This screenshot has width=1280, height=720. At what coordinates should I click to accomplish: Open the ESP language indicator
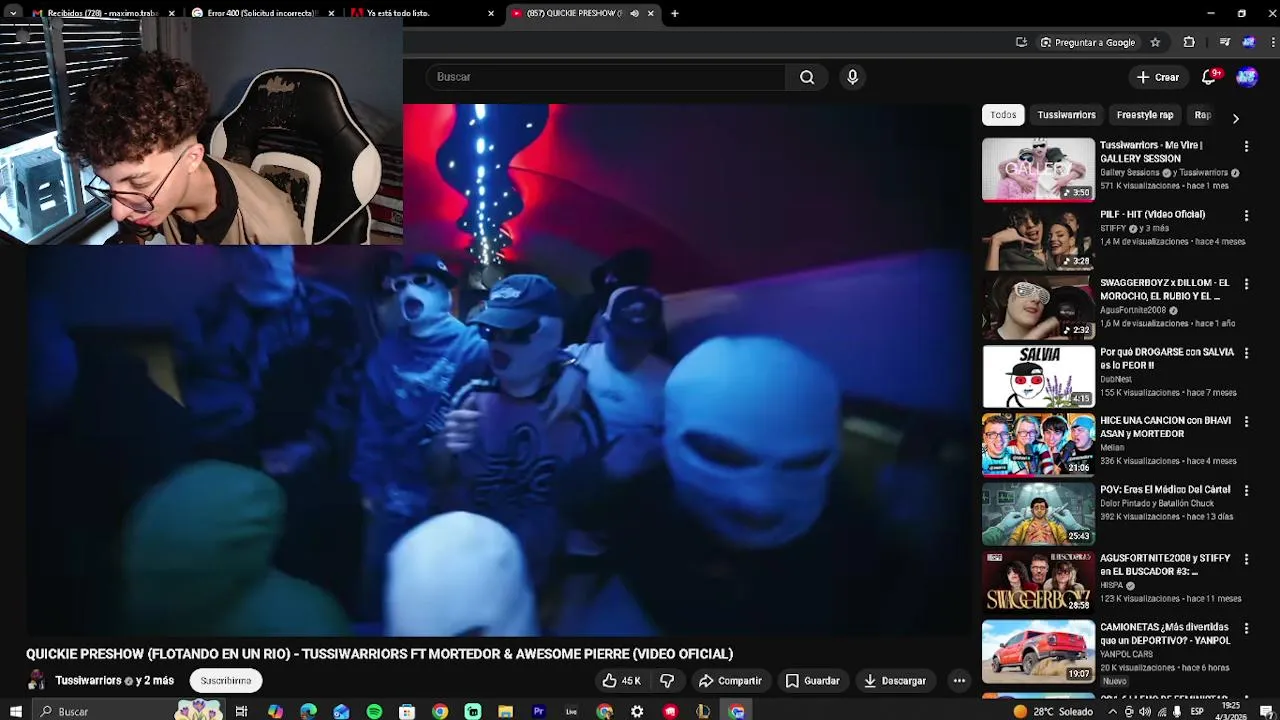[1197, 711]
